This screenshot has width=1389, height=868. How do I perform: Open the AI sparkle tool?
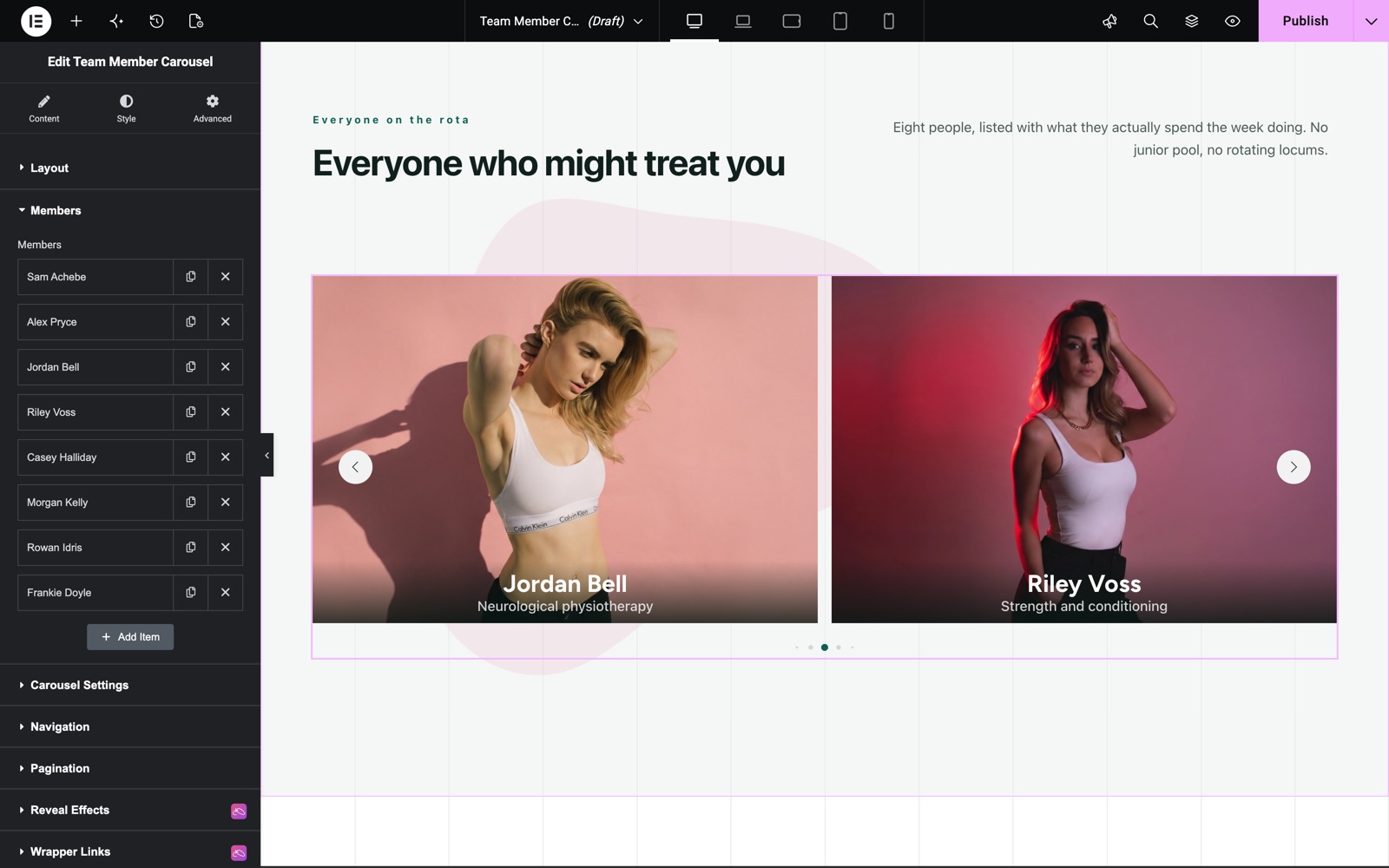pyautogui.click(x=116, y=21)
